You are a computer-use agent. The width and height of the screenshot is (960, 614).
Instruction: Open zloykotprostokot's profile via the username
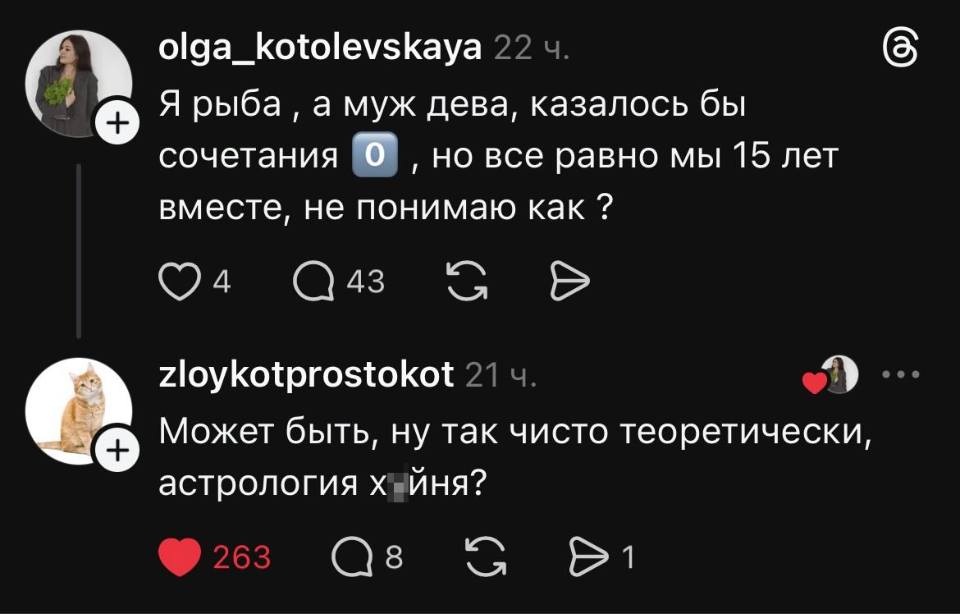pos(309,376)
